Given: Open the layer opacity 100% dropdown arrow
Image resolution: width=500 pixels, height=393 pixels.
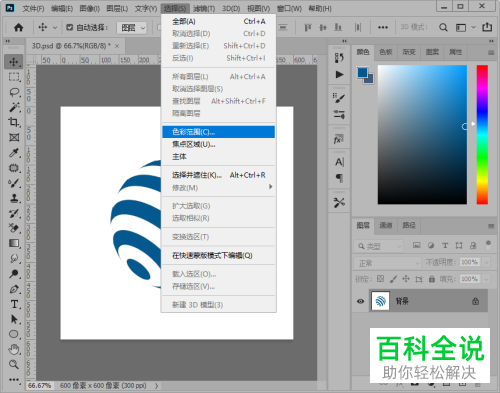Looking at the screenshot, I should click(x=486, y=262).
